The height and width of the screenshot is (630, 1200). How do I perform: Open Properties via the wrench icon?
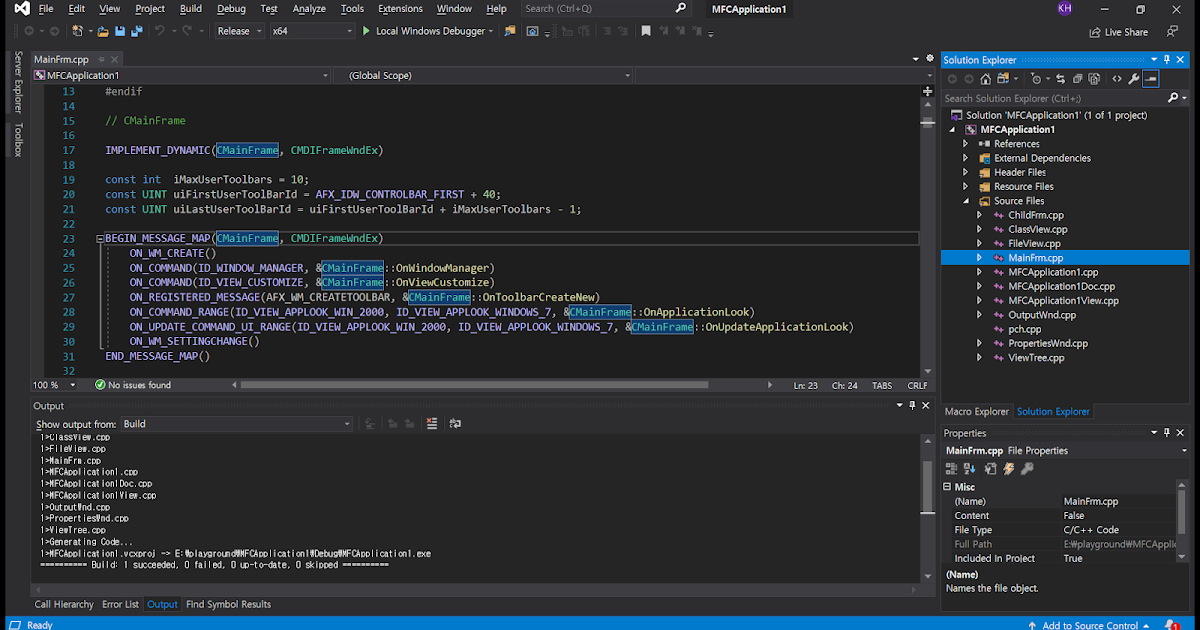tap(1134, 79)
